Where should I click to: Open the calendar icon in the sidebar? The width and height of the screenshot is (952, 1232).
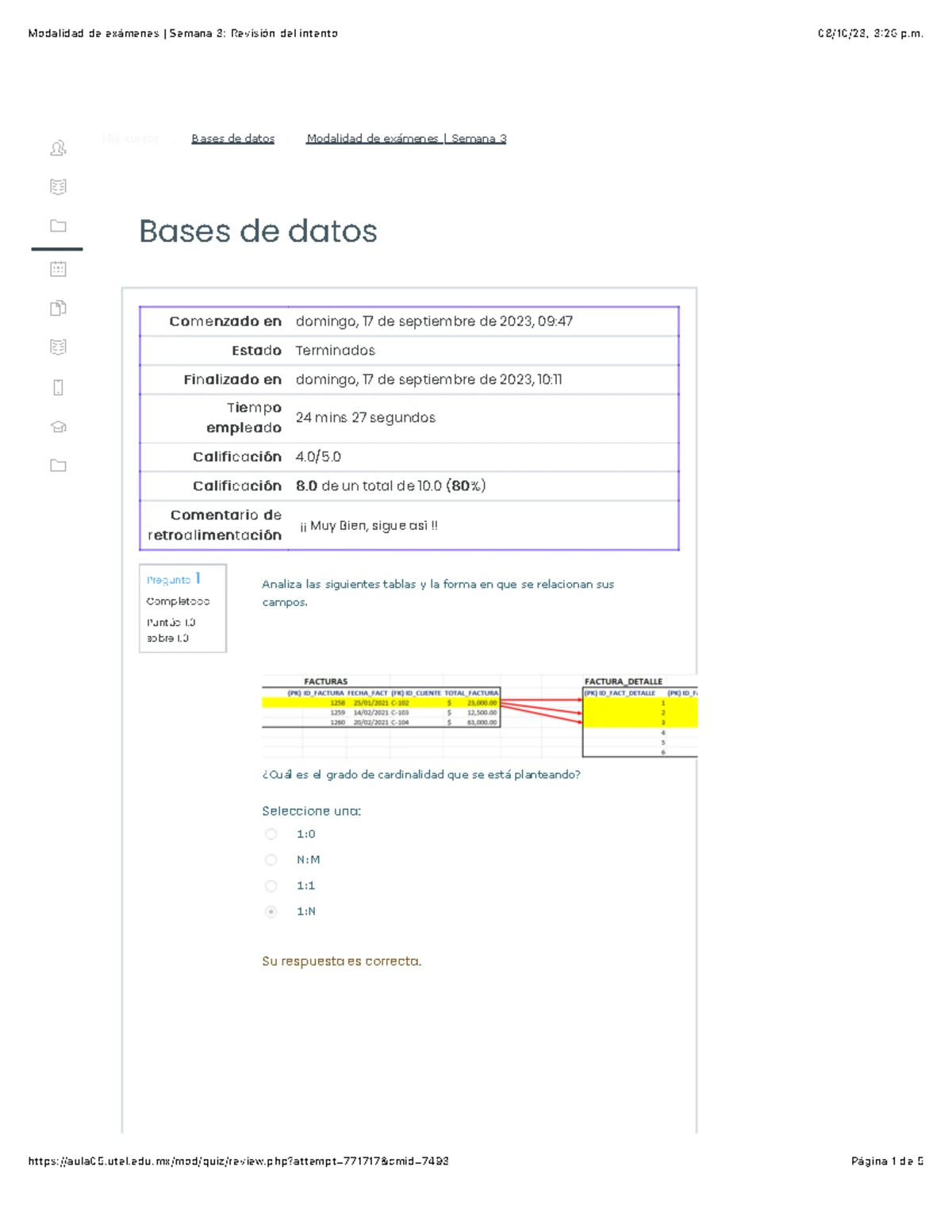pyautogui.click(x=59, y=267)
